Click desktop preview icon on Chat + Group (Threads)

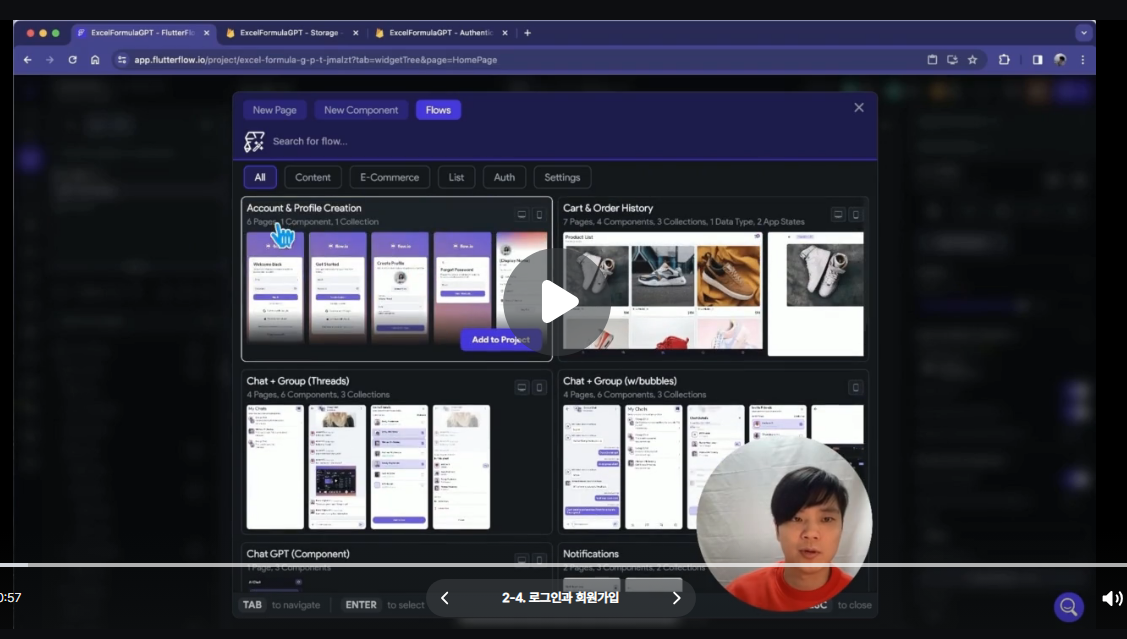pyautogui.click(x=522, y=387)
